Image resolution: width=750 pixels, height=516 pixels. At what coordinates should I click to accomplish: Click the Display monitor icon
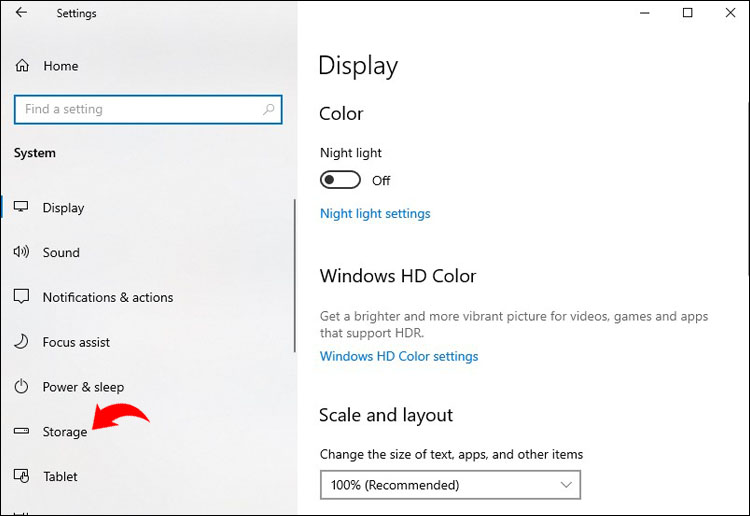[21, 208]
